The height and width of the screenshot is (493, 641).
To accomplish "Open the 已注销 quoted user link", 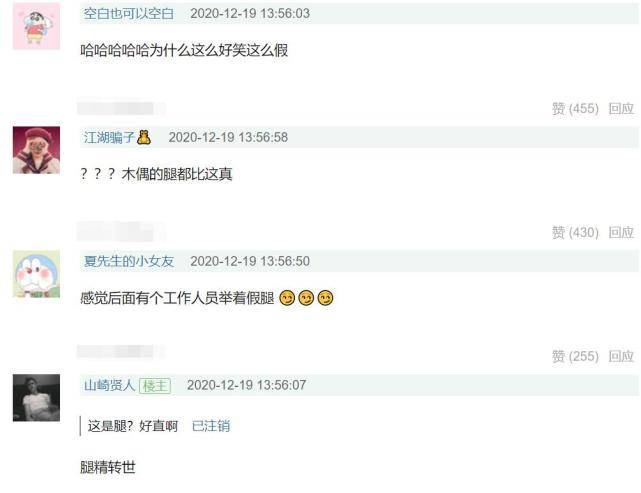I will 211,426.
